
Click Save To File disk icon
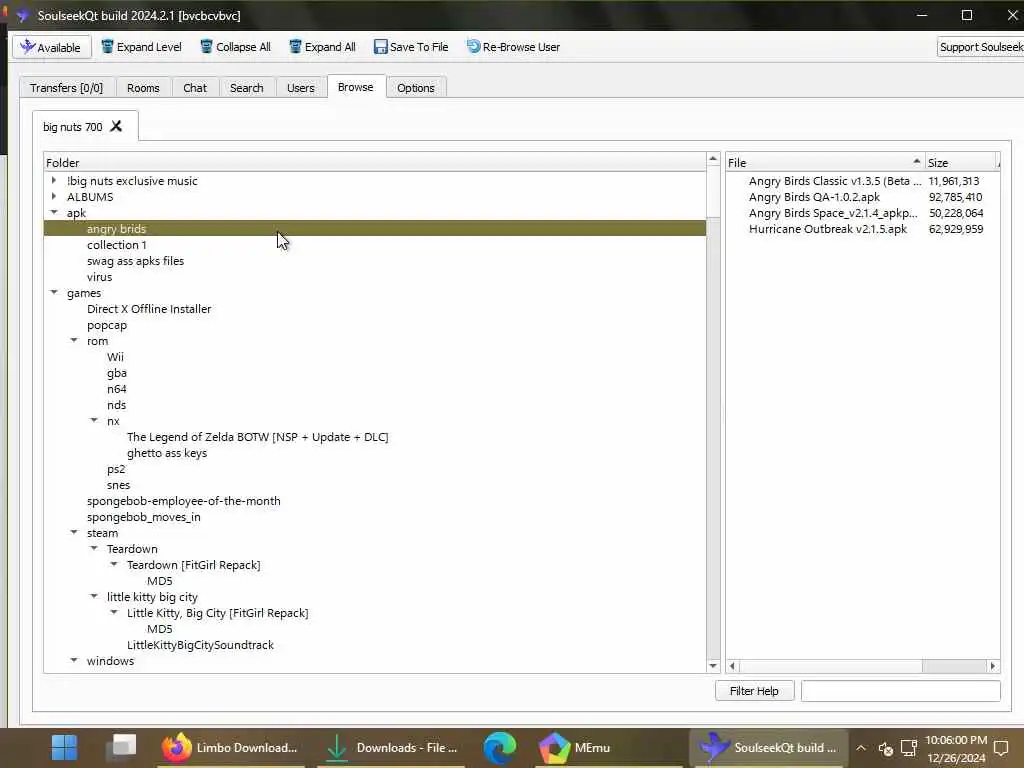pos(380,47)
